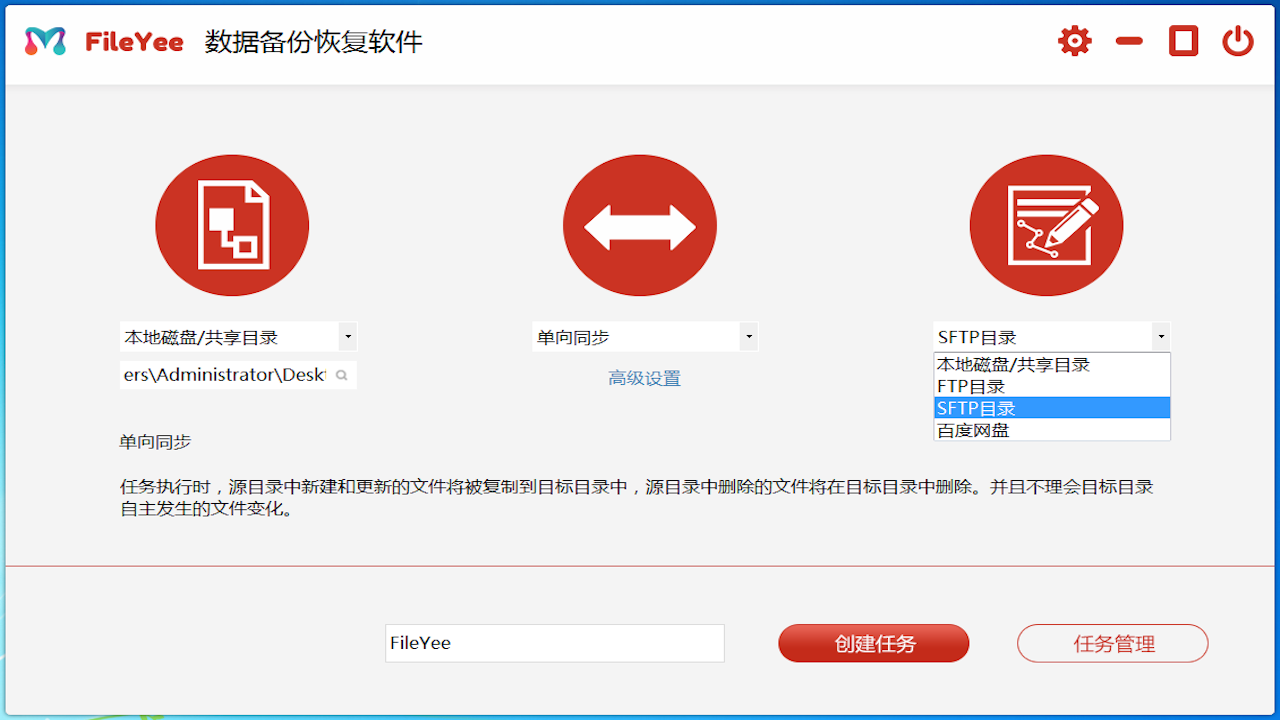Click the FileYee logo
This screenshot has height=720, width=1280.
(x=44, y=41)
